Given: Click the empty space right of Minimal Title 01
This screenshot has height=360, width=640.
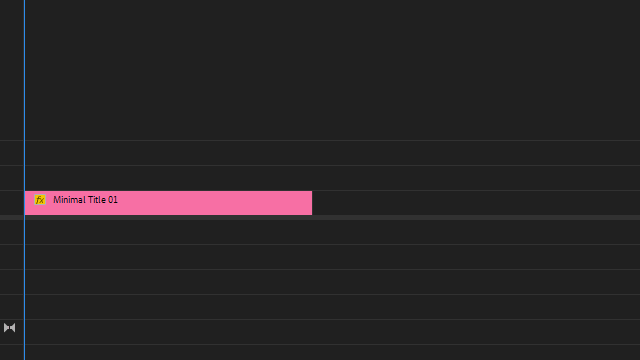Looking at the screenshot, I should (x=476, y=203).
